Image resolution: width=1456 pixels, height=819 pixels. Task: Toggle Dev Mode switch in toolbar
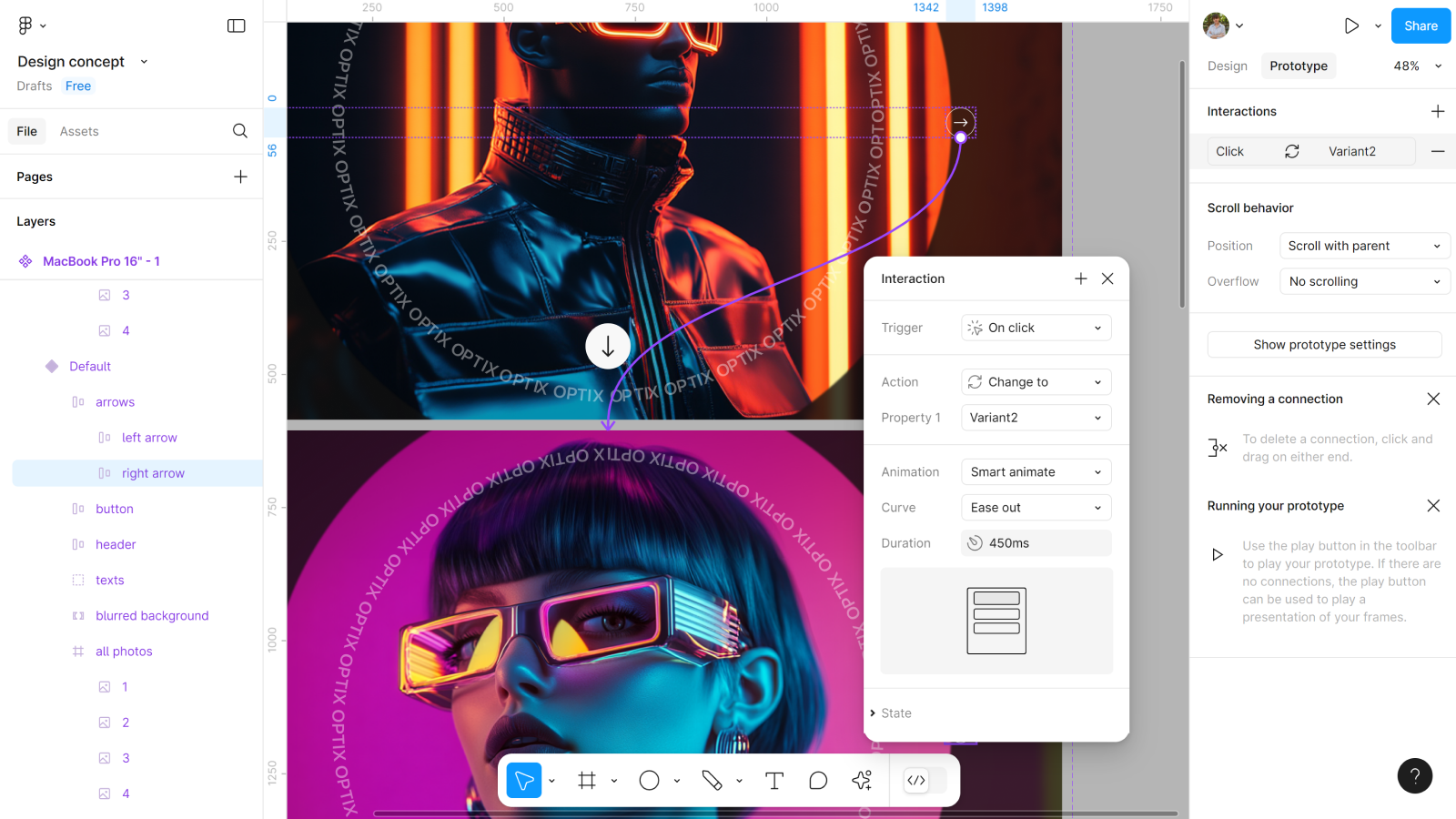point(925,781)
